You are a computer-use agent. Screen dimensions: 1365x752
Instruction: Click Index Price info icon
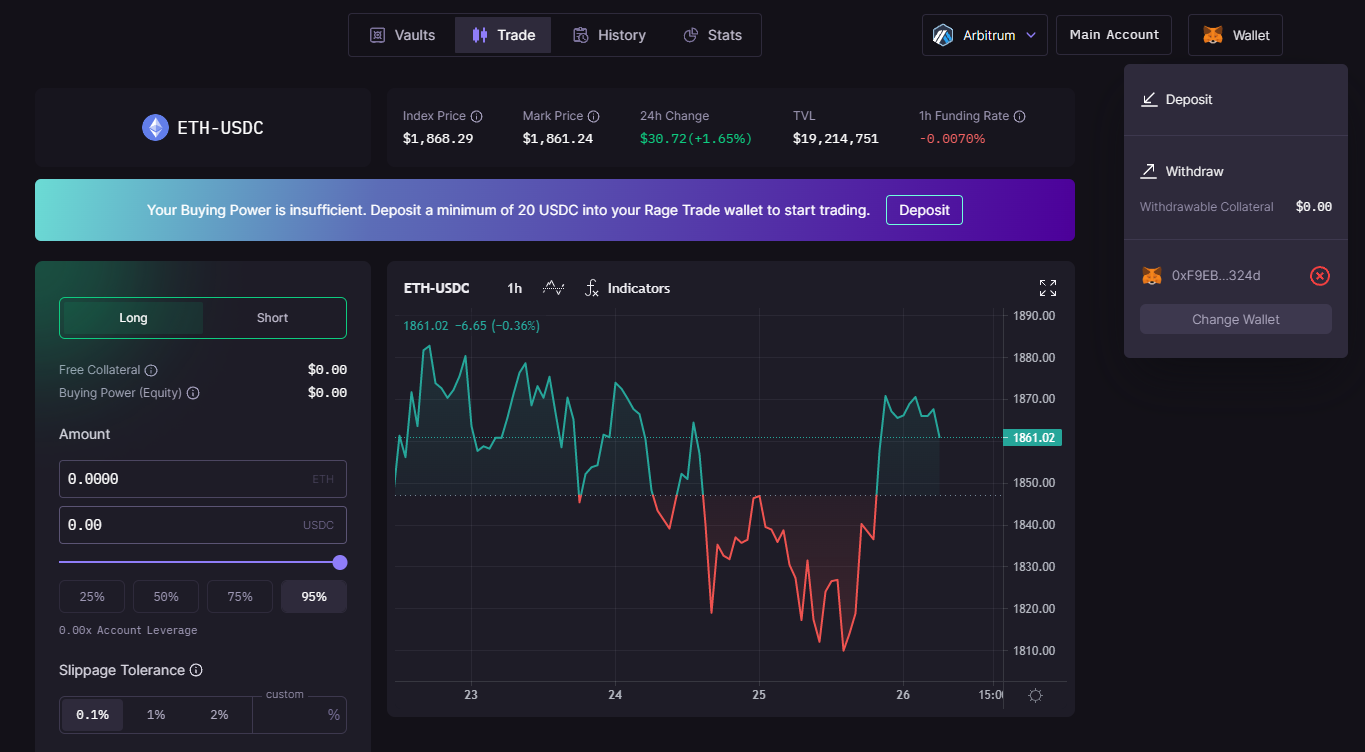(477, 116)
